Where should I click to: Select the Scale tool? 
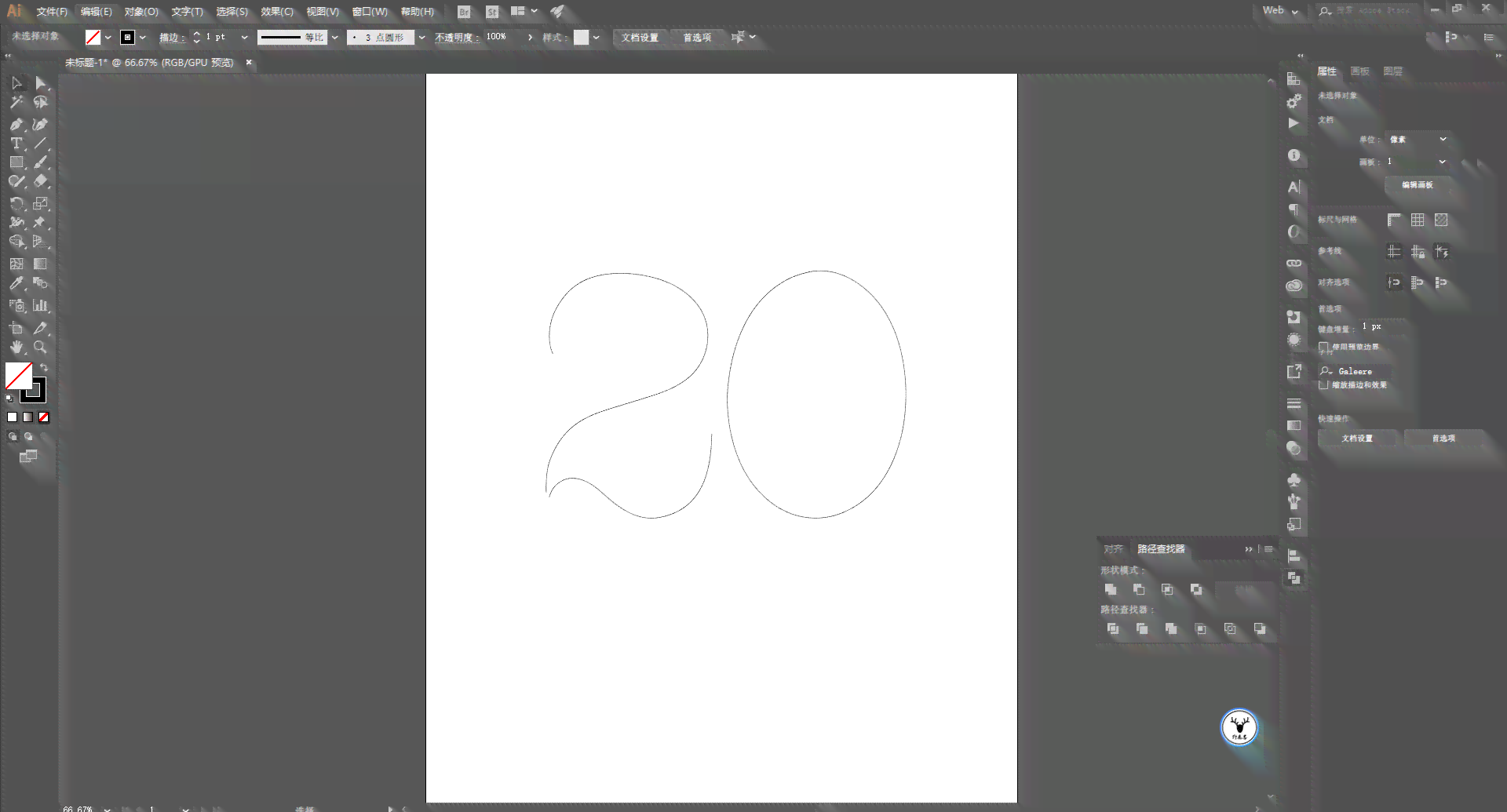click(x=41, y=204)
